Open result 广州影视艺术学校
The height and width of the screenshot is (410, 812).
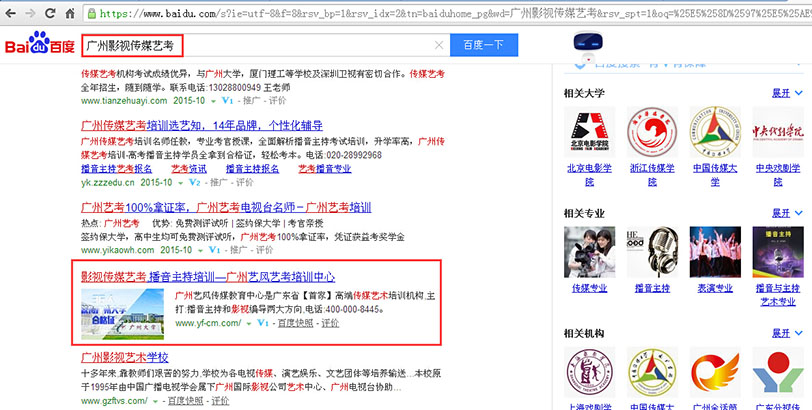(x=125, y=357)
